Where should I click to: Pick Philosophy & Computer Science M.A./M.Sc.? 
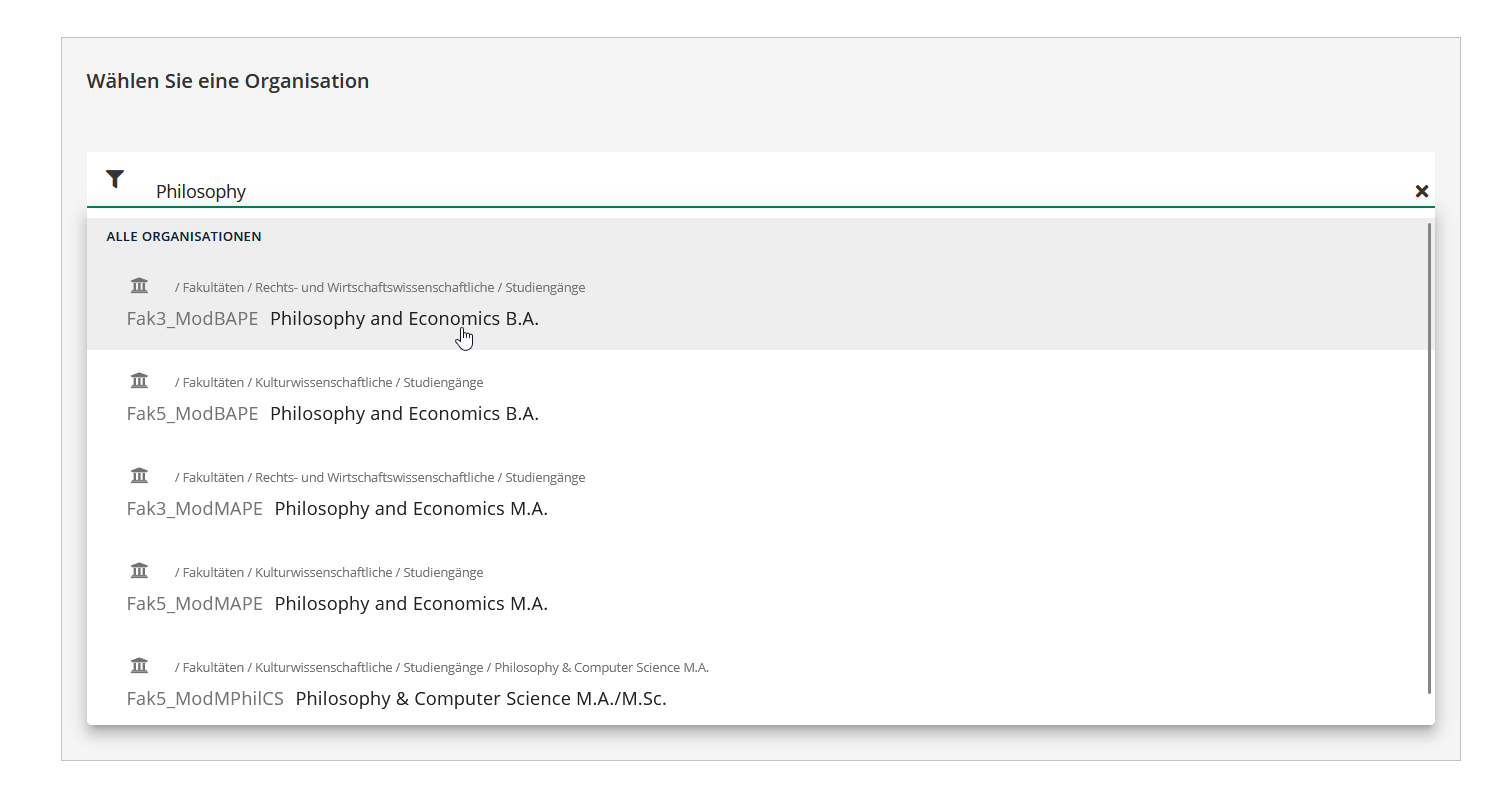480,699
